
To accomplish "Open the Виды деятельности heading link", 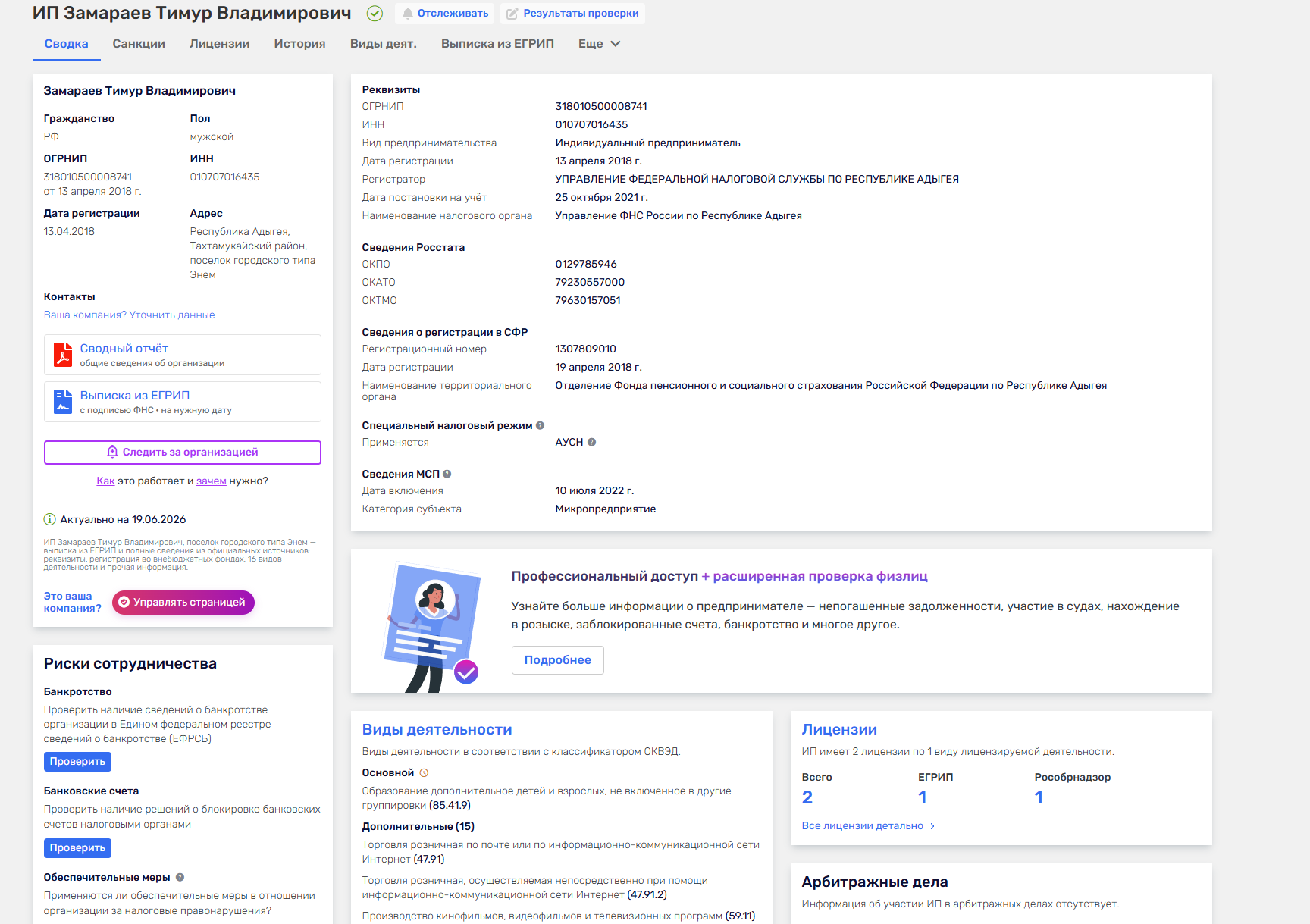I will click(x=437, y=729).
